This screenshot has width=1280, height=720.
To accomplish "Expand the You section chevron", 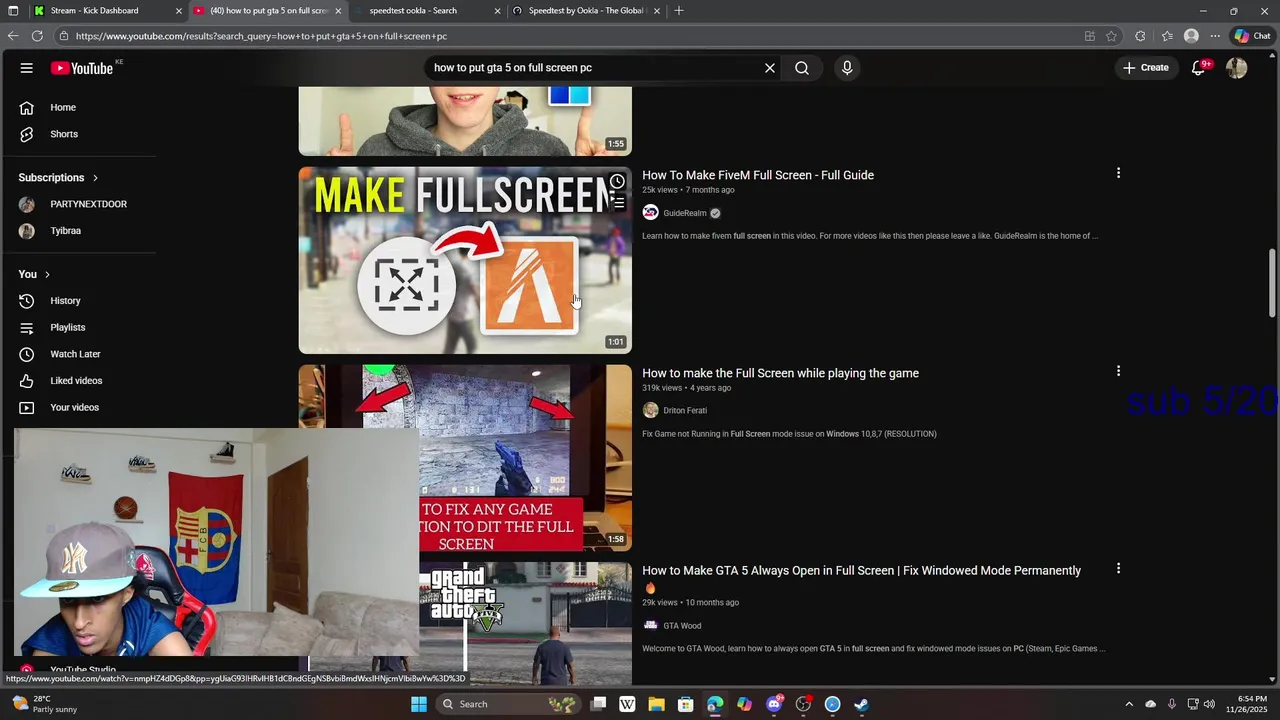I will (47, 275).
